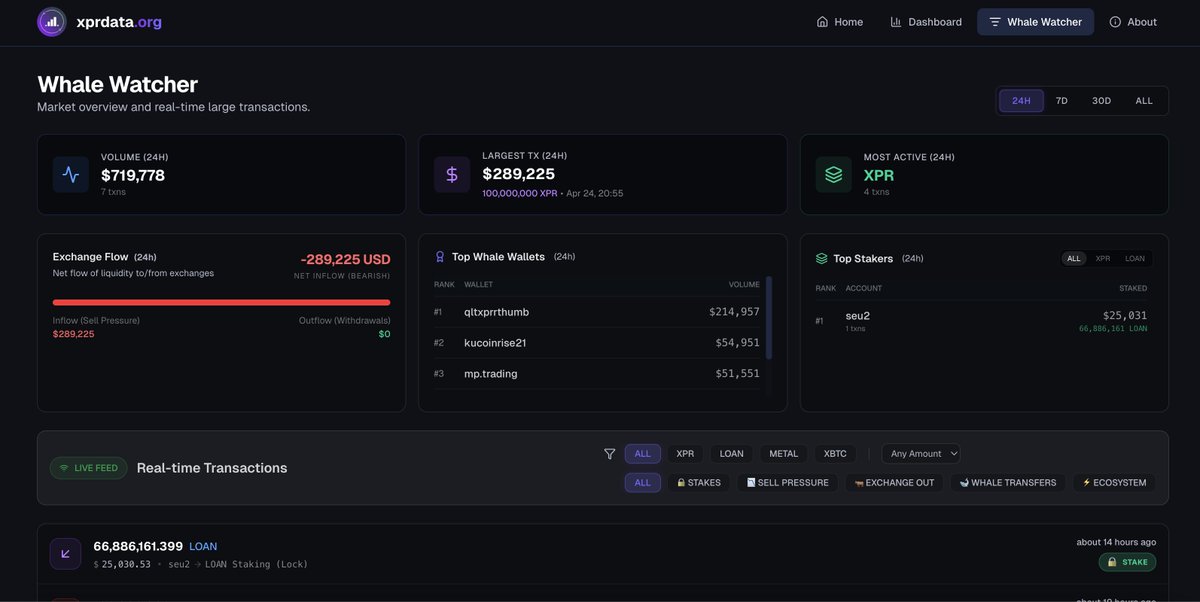Filter transactions by ECOSYSTEM
Viewport: 1200px width, 602px height.
1114,483
